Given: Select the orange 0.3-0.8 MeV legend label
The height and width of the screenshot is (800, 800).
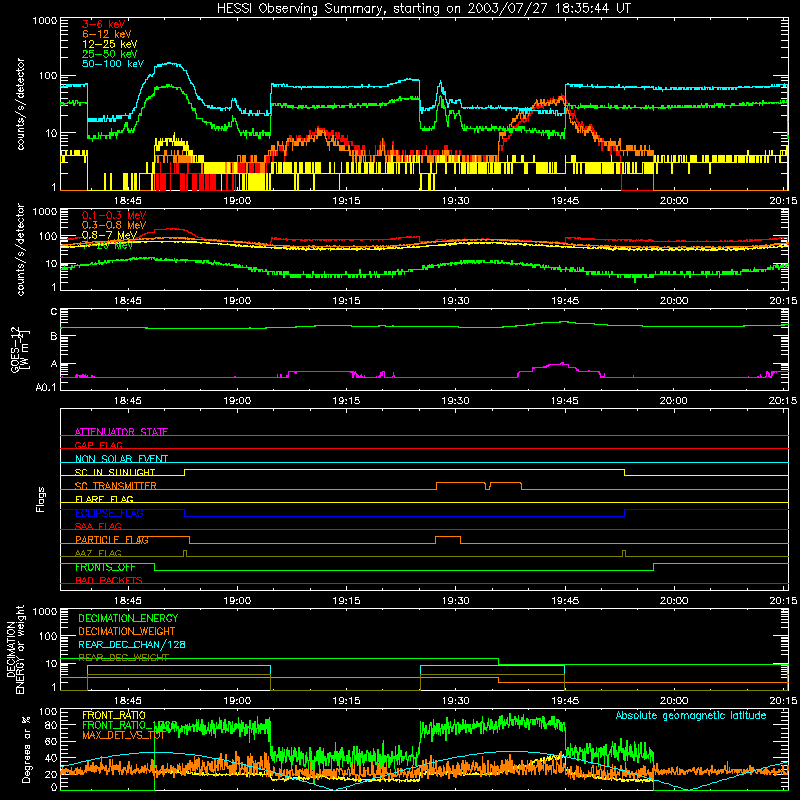Looking at the screenshot, I should [x=113, y=225].
